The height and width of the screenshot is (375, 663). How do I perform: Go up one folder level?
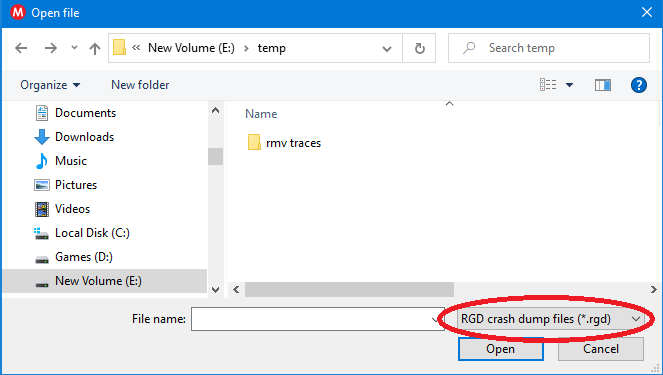pyautogui.click(x=95, y=48)
